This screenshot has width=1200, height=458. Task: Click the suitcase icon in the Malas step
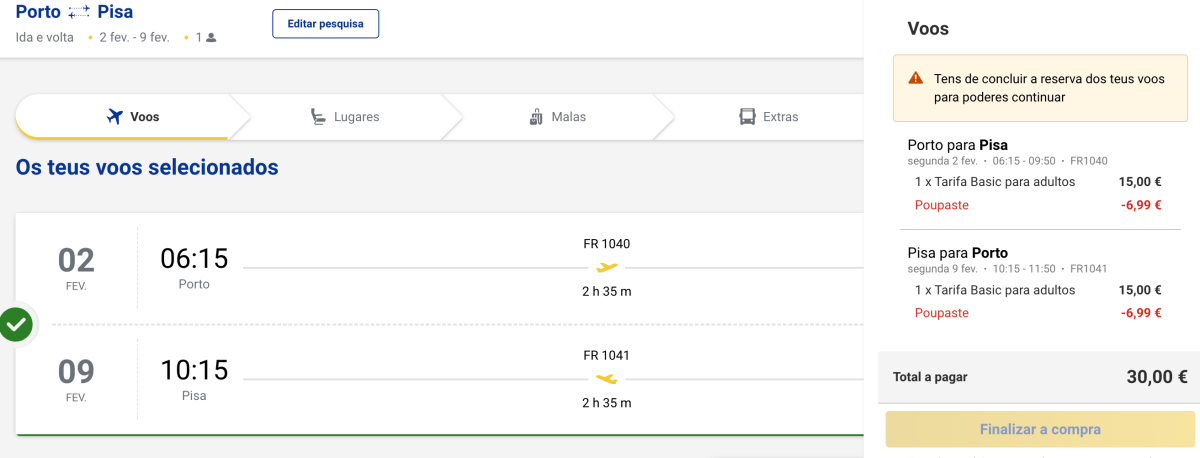(x=536, y=117)
